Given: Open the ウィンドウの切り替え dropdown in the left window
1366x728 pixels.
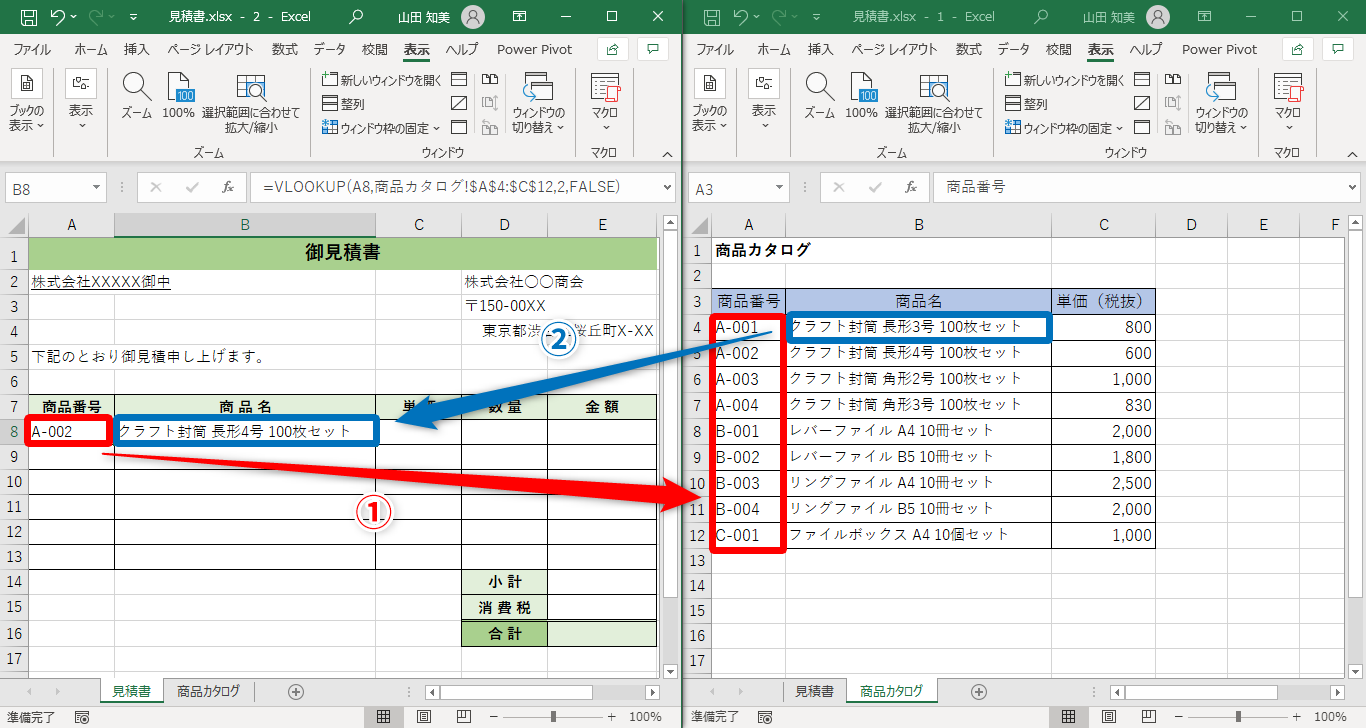Looking at the screenshot, I should pyautogui.click(x=538, y=103).
